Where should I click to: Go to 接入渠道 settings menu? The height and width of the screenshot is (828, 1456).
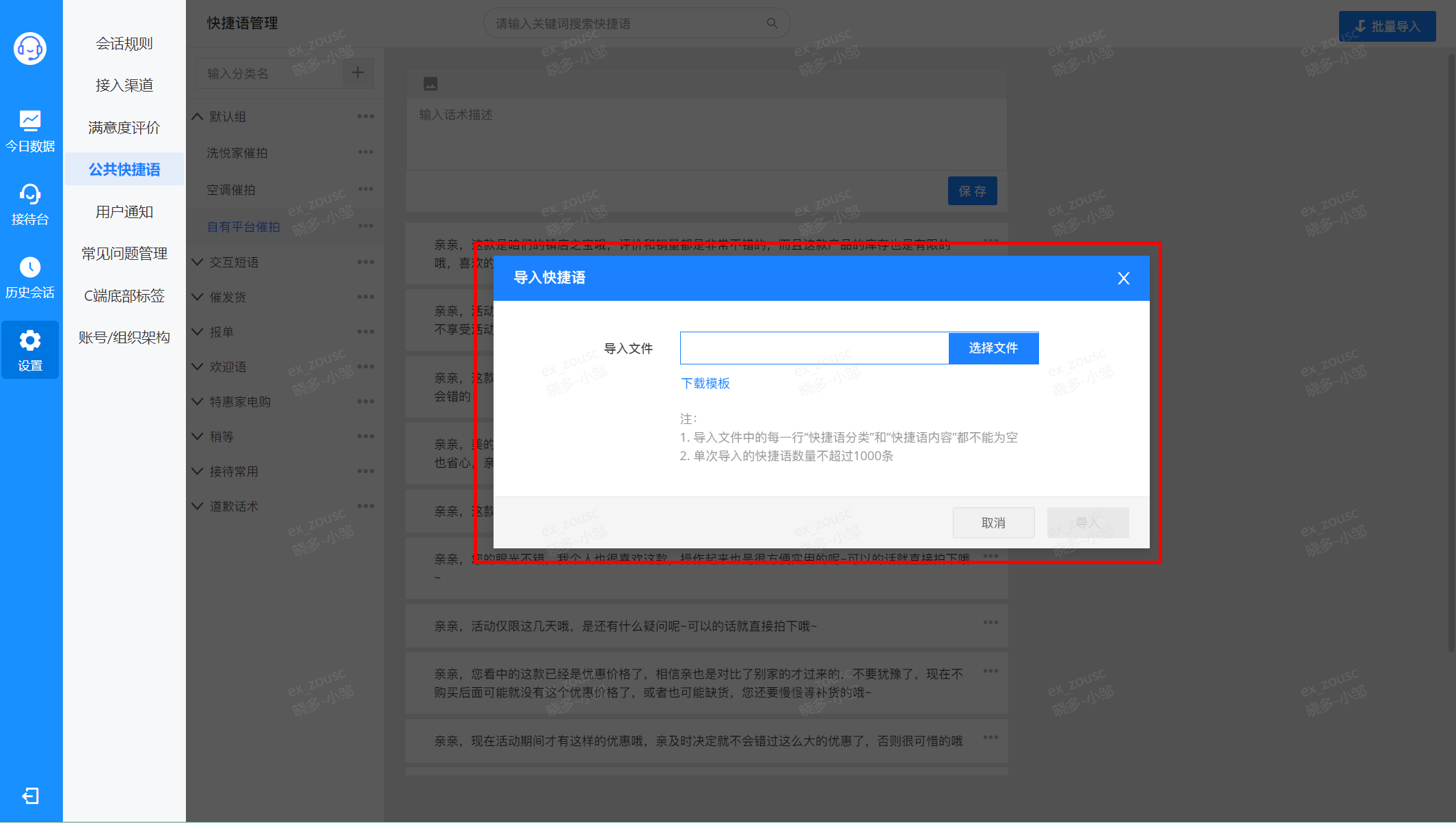[x=124, y=85]
